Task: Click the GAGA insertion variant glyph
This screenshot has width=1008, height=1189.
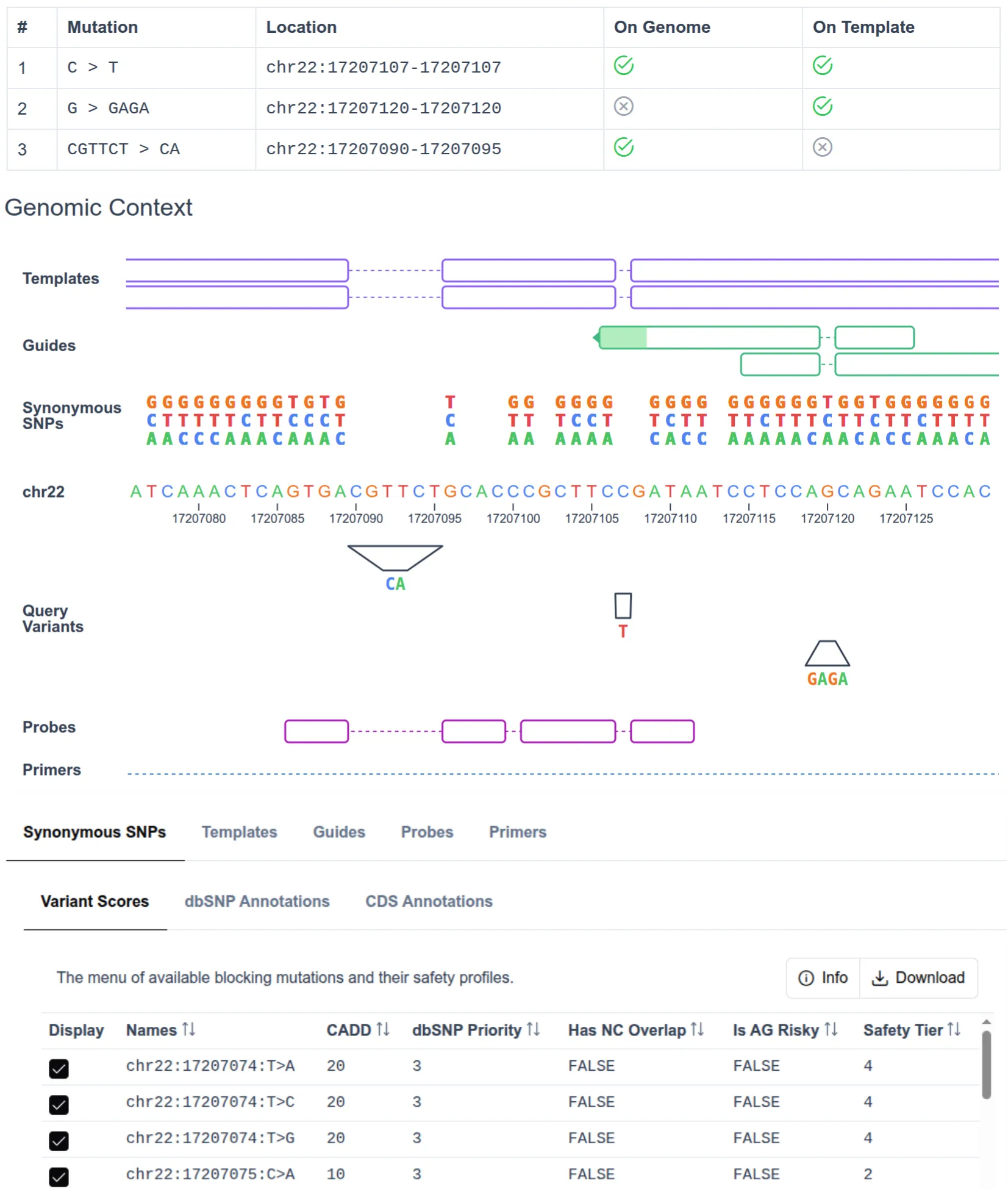Action: (x=827, y=654)
